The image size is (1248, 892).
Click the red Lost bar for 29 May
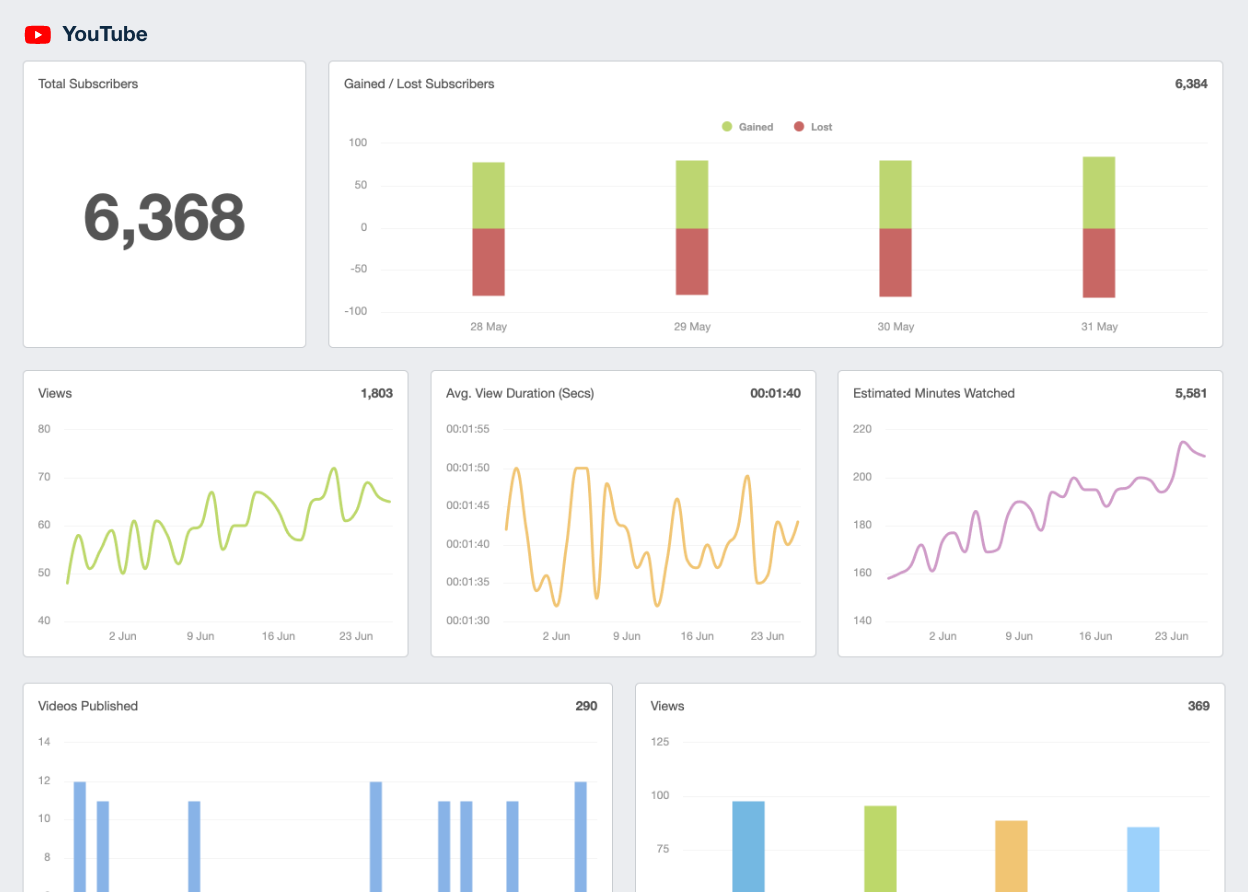point(692,261)
